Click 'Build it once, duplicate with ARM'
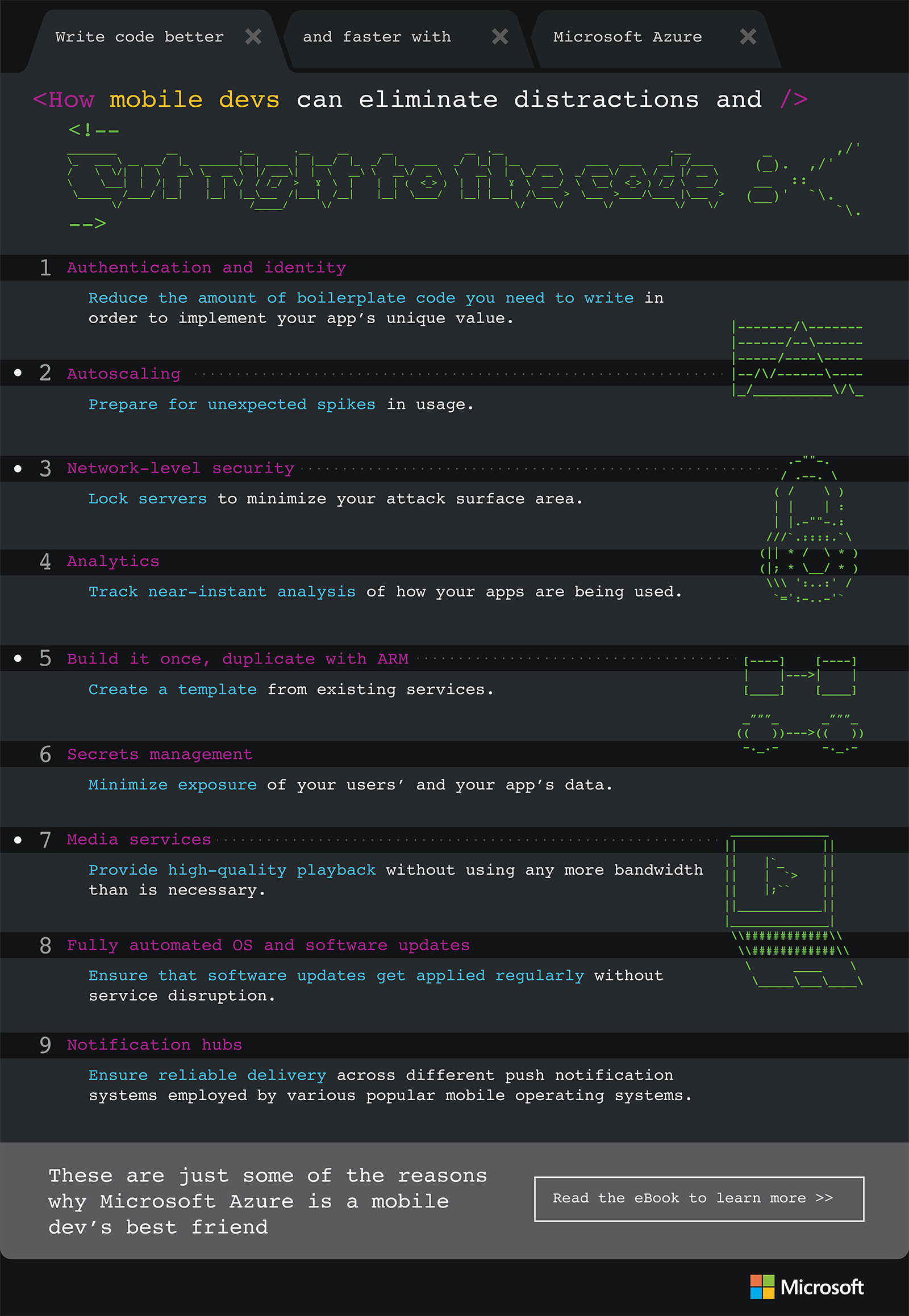 pos(237,659)
